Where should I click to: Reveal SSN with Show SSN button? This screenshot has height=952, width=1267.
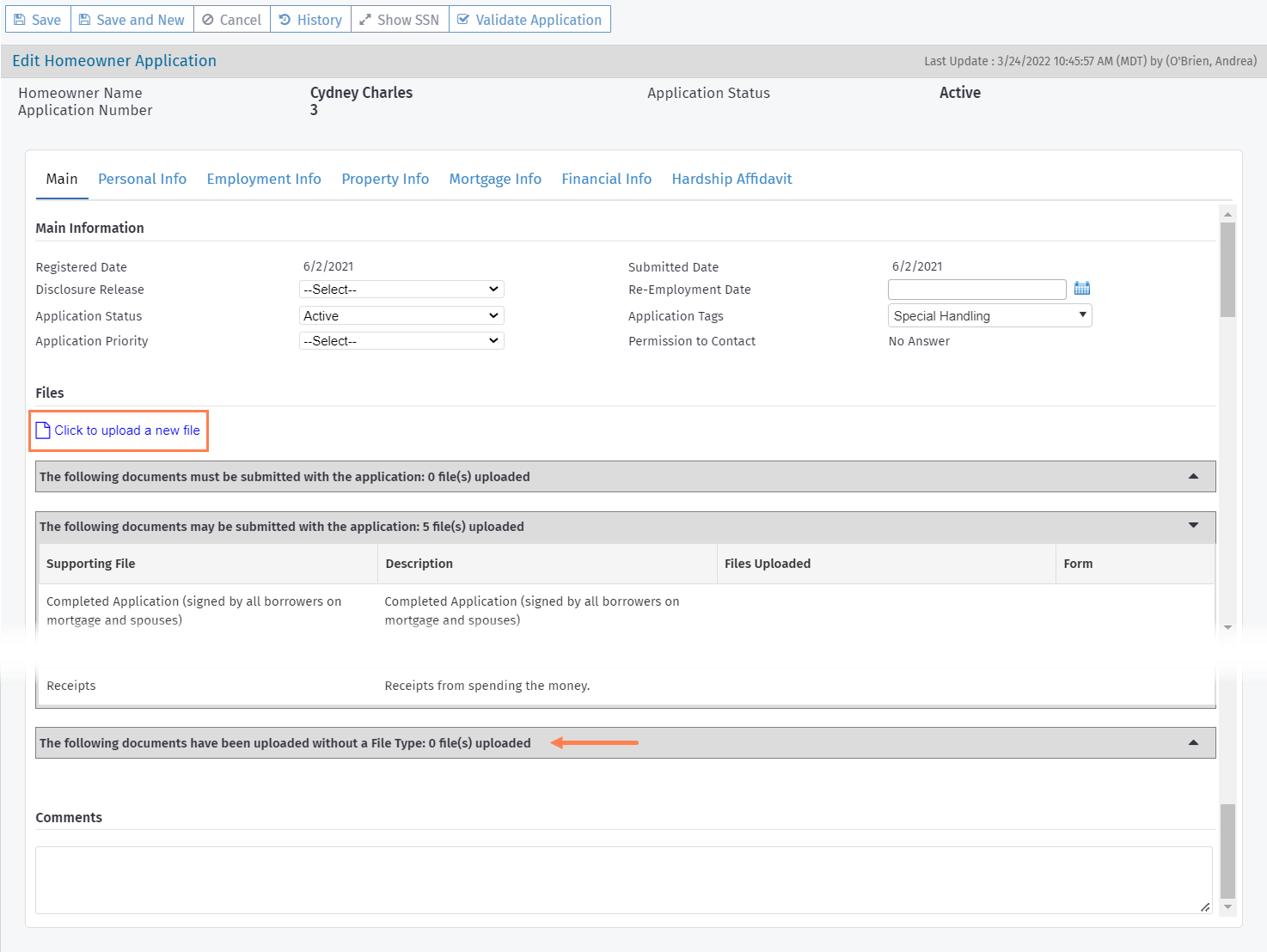400,20
